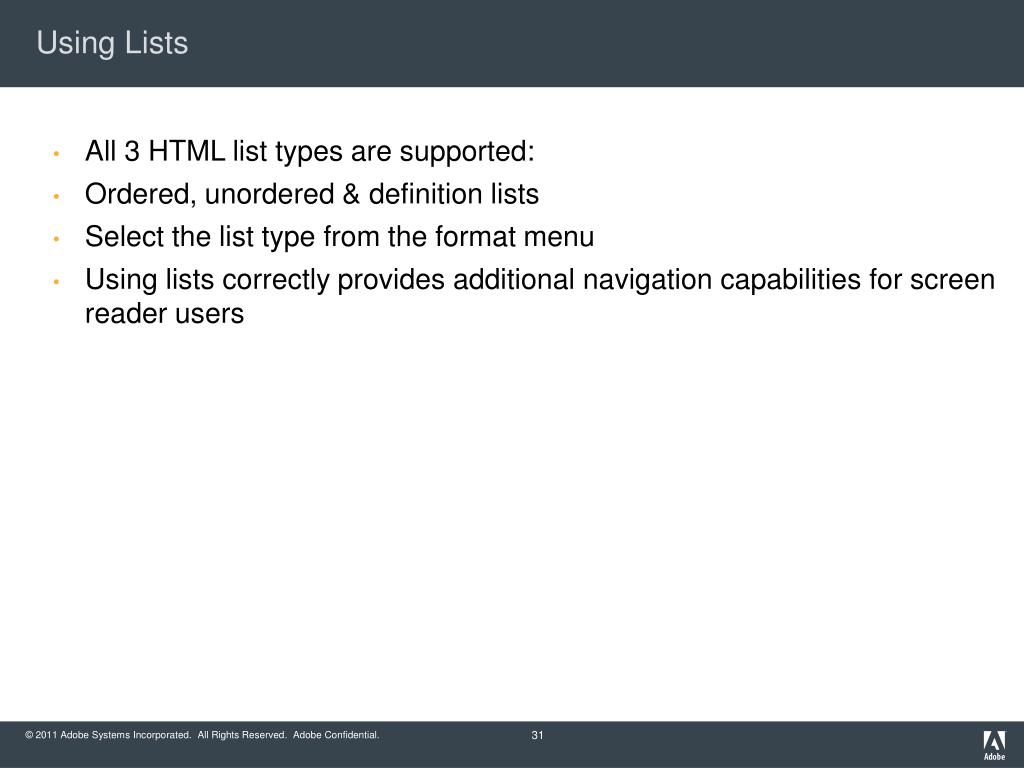This screenshot has width=1024, height=768.
Task: Click slide number 31 in footer
Action: click(537, 735)
